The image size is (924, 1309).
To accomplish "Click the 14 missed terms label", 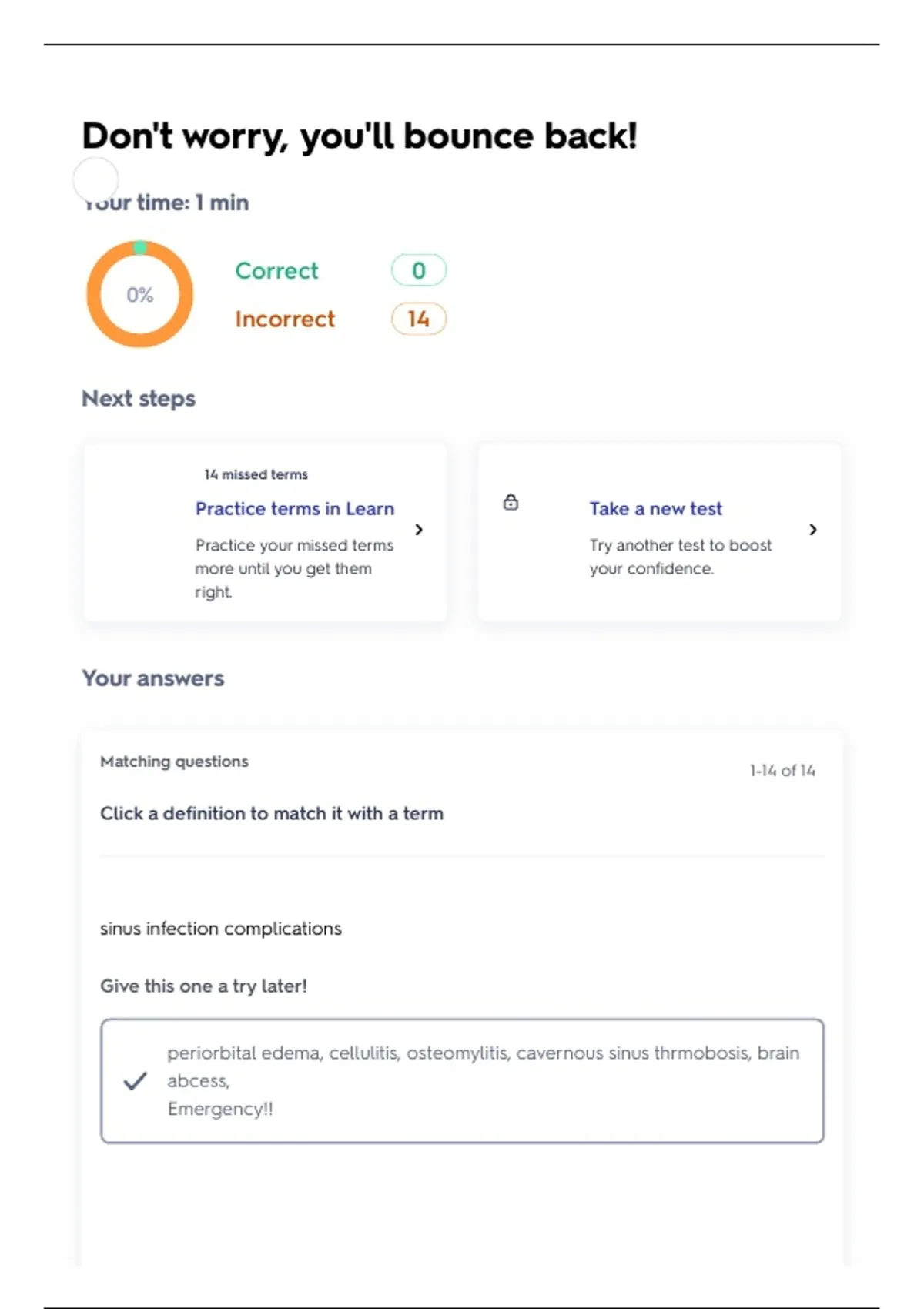I will click(x=256, y=474).
